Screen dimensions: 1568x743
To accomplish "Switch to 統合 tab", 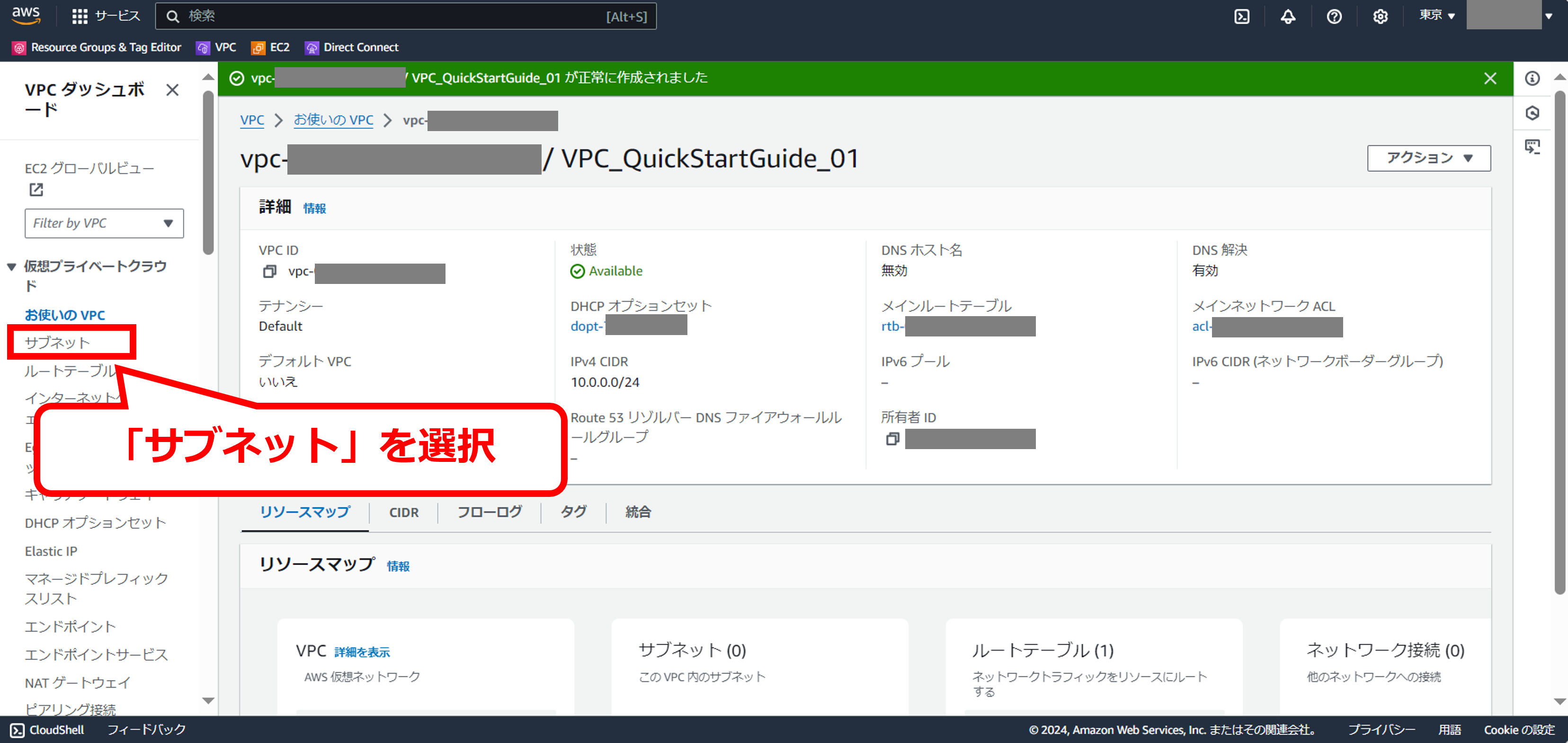I will pyautogui.click(x=639, y=512).
